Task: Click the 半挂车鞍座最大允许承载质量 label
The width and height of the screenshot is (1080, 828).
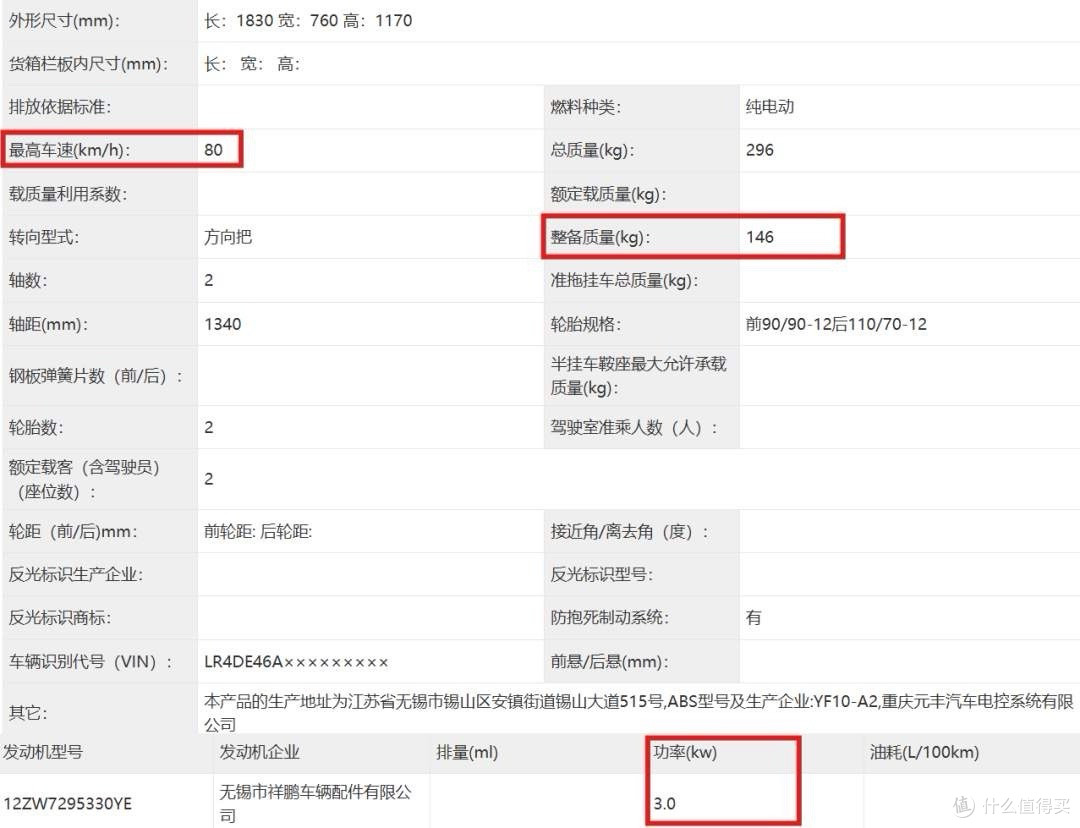Action: pyautogui.click(x=638, y=375)
